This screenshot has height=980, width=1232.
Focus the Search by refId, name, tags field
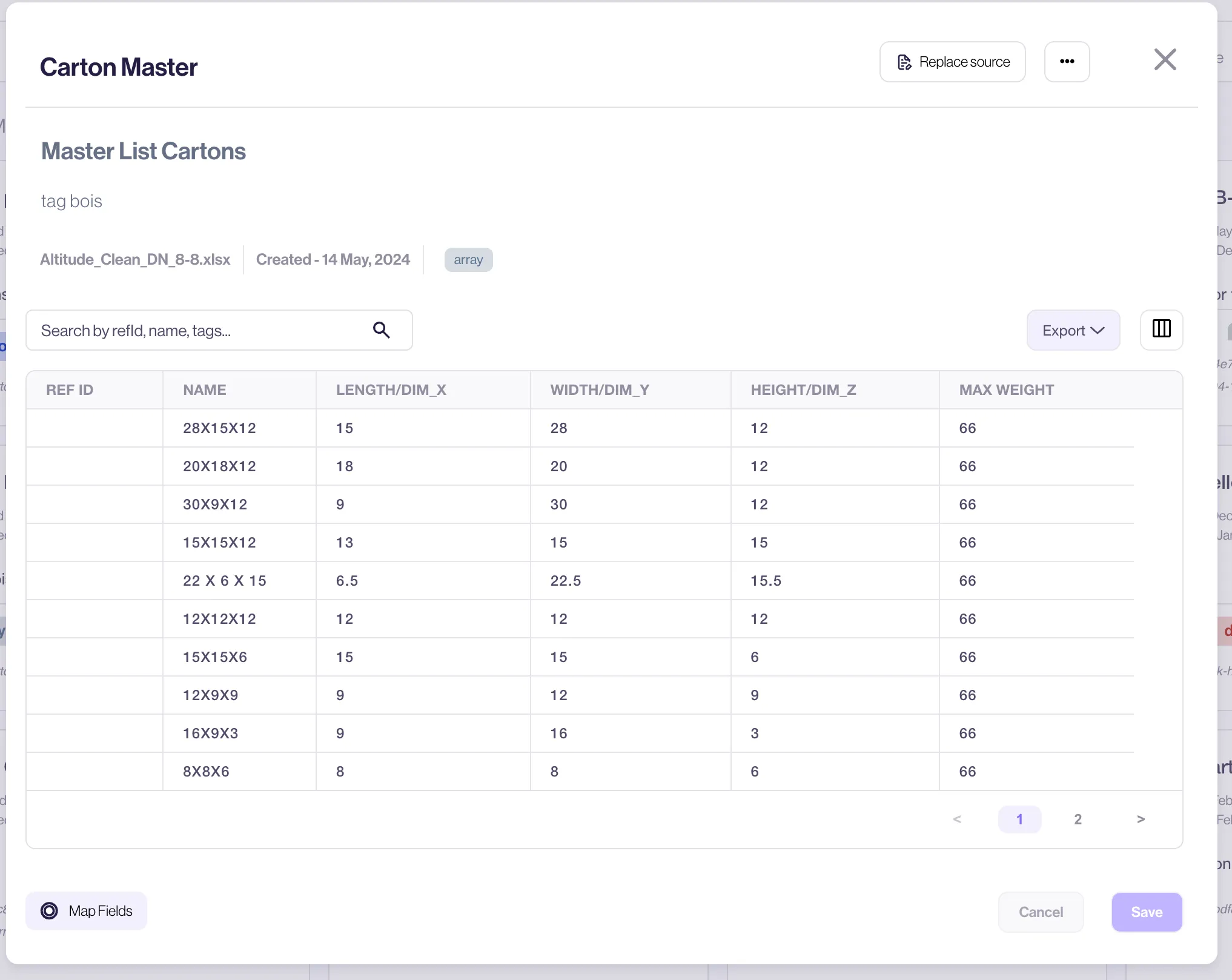219,330
